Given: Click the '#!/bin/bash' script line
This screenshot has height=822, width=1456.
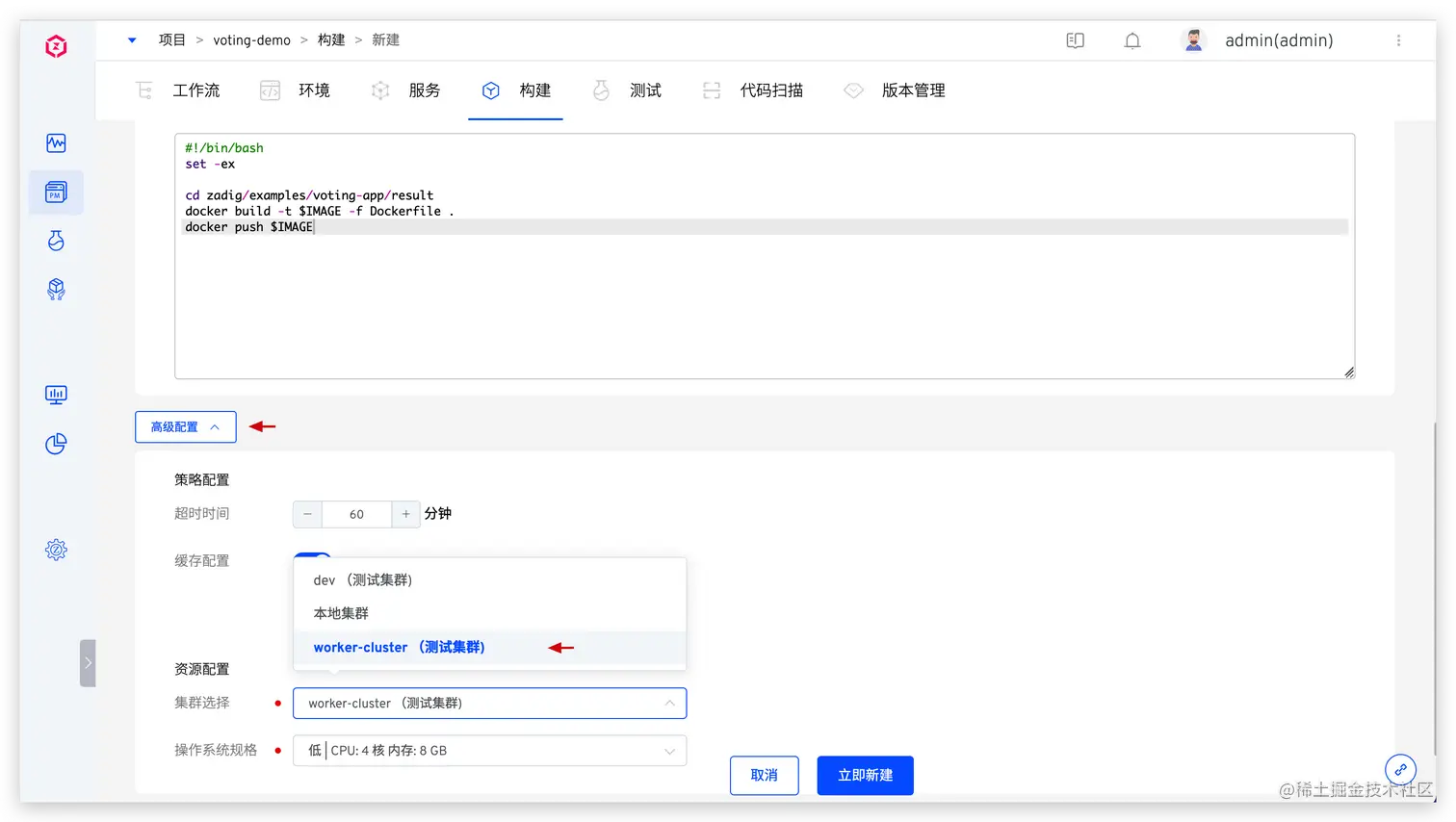Looking at the screenshot, I should click(x=223, y=148).
